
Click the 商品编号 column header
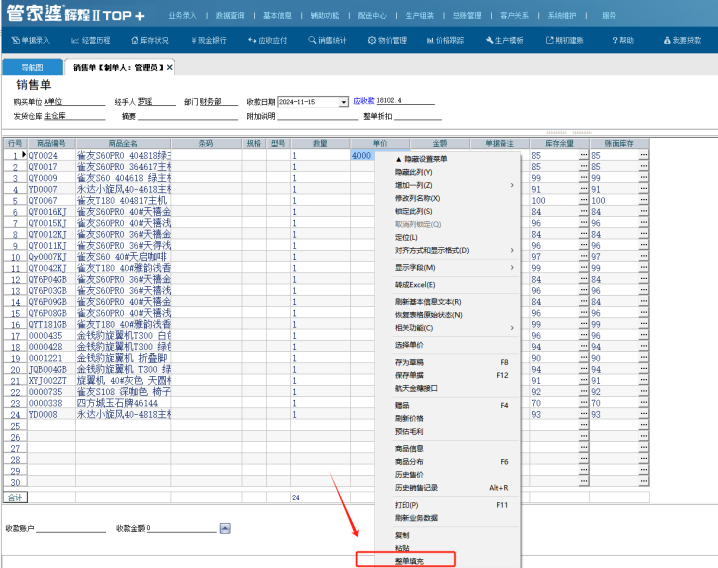pos(51,143)
